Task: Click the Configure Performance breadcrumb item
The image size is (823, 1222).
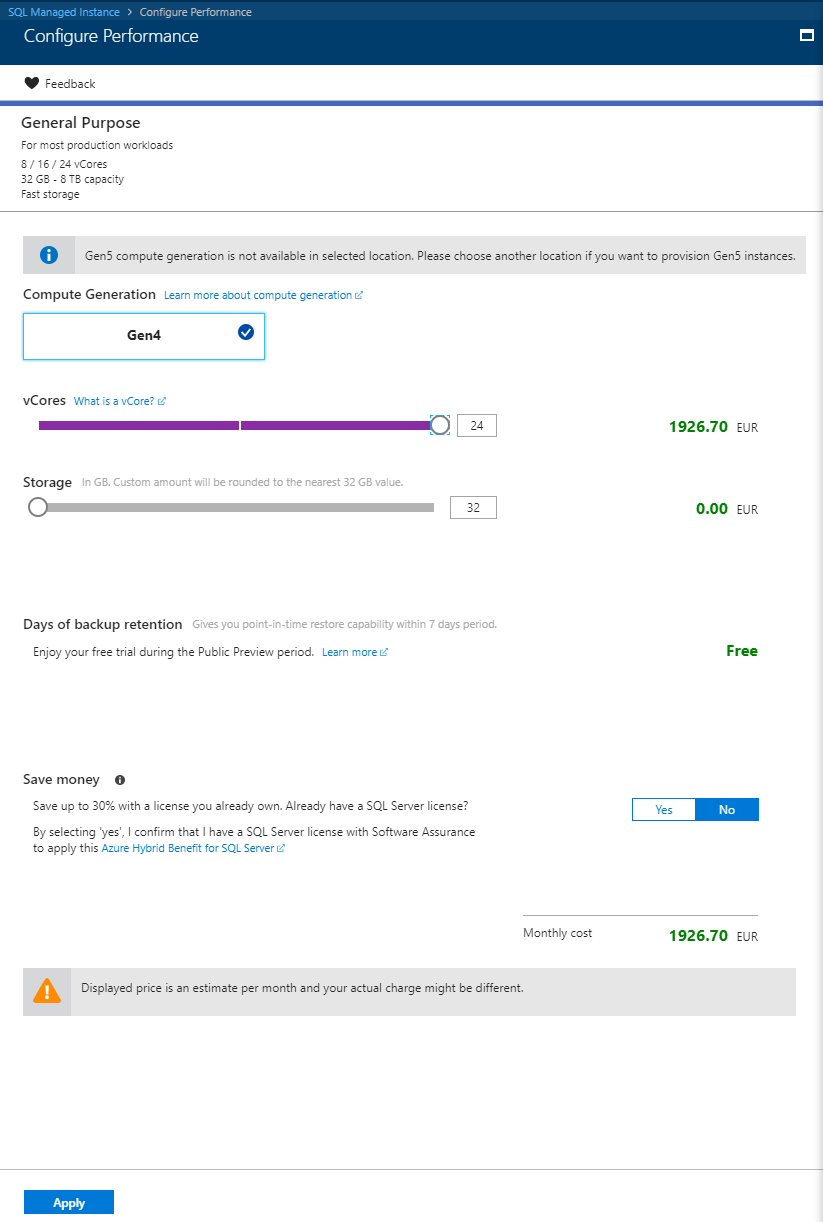Action: point(196,12)
